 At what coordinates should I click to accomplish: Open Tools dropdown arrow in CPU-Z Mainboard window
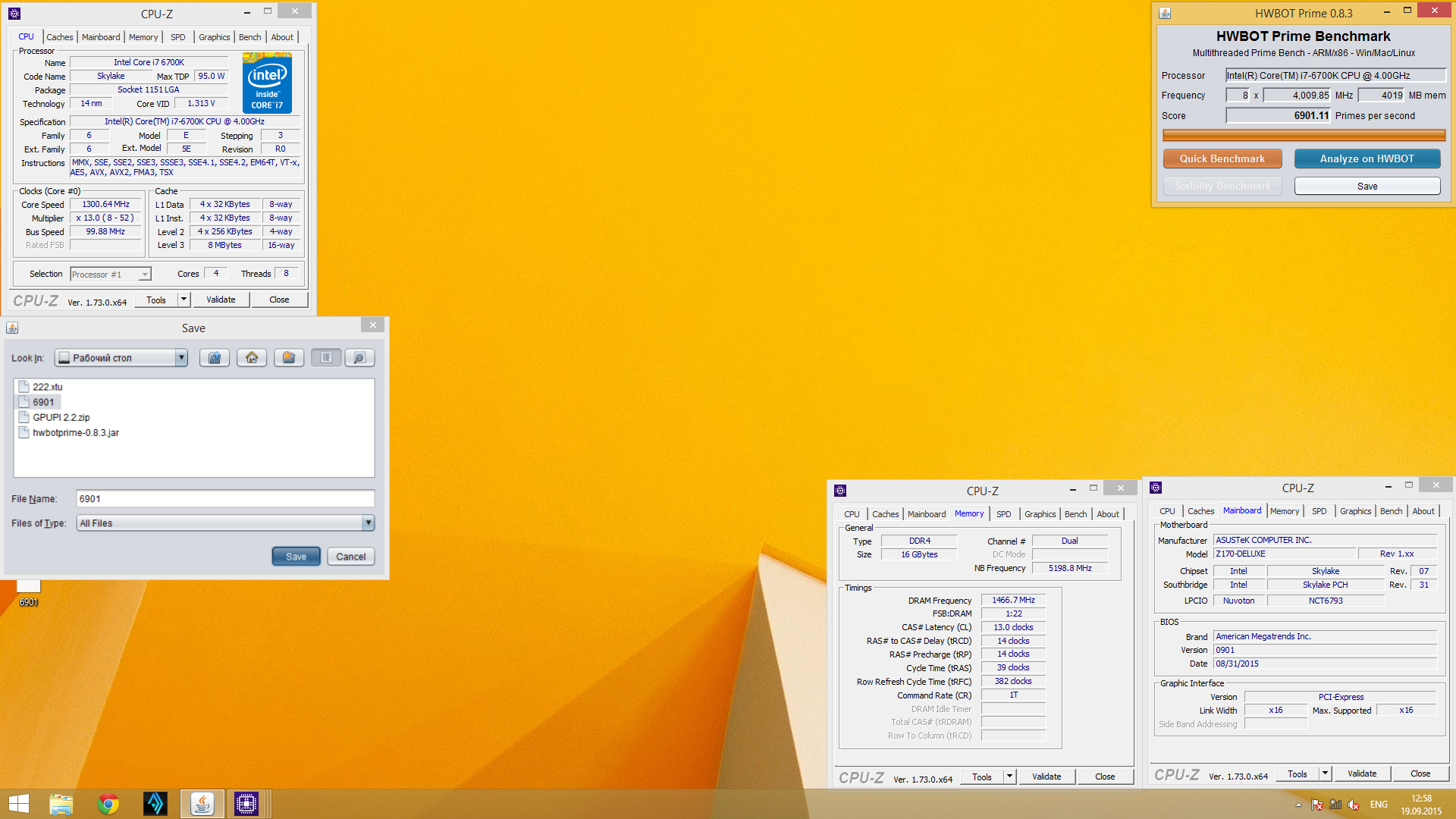tap(1325, 773)
